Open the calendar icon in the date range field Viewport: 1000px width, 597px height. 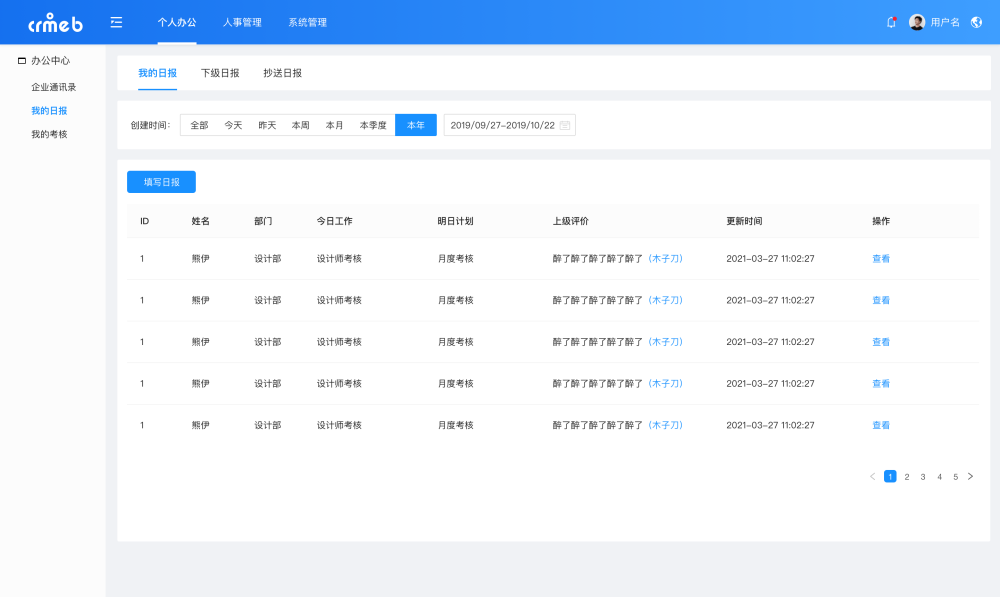pyautogui.click(x=565, y=126)
